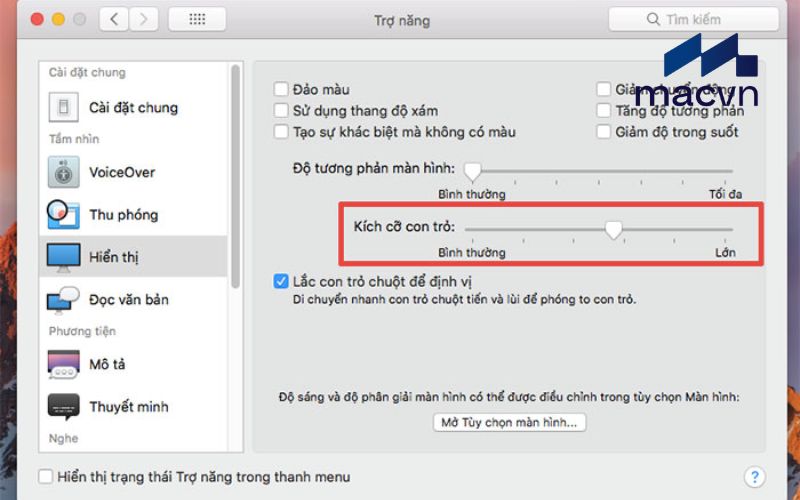This screenshot has height=500, width=800.
Task: Click the Tối đa contrast label
Action: point(725,194)
